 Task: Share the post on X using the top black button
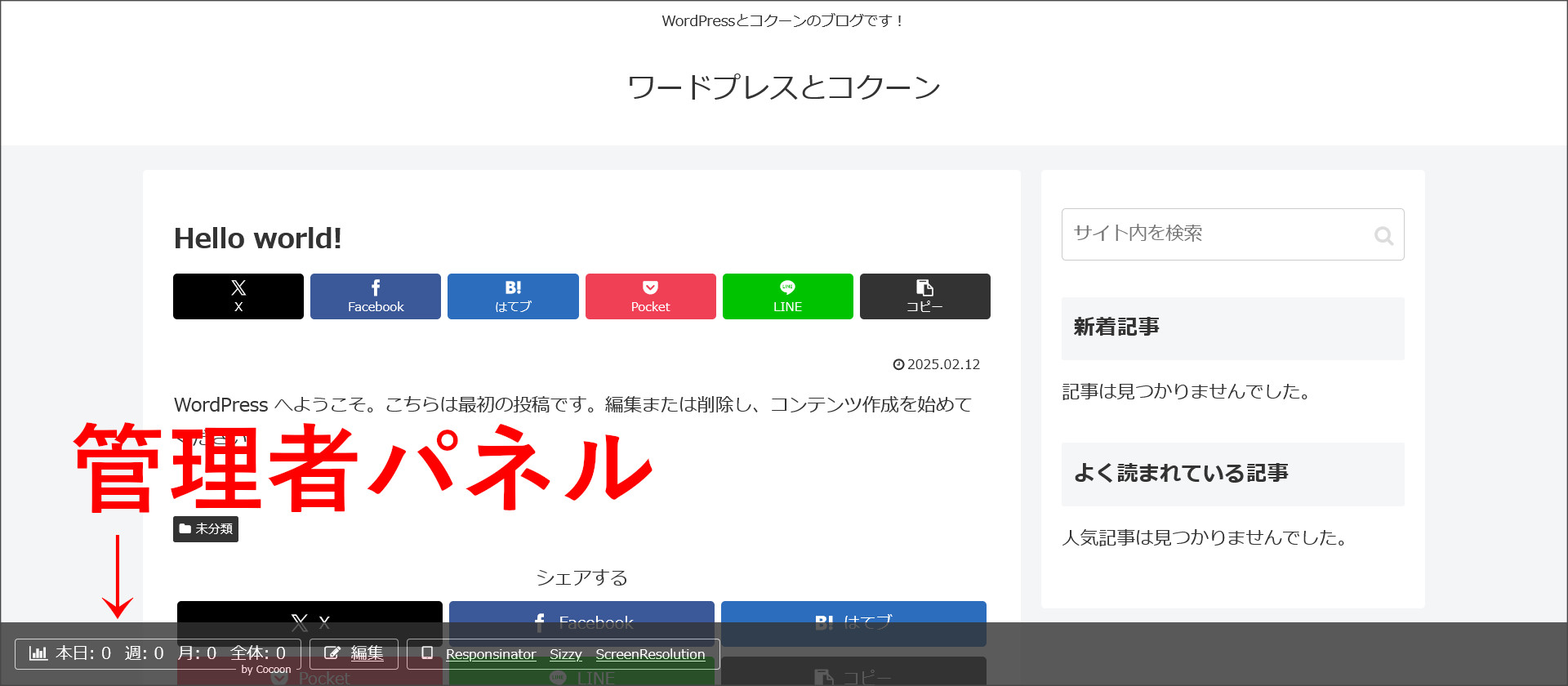point(238,296)
